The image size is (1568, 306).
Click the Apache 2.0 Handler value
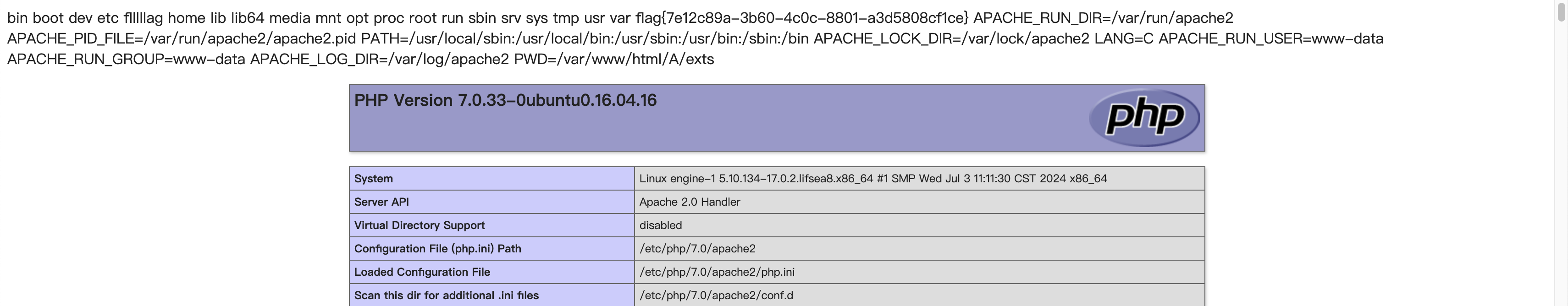(689, 202)
